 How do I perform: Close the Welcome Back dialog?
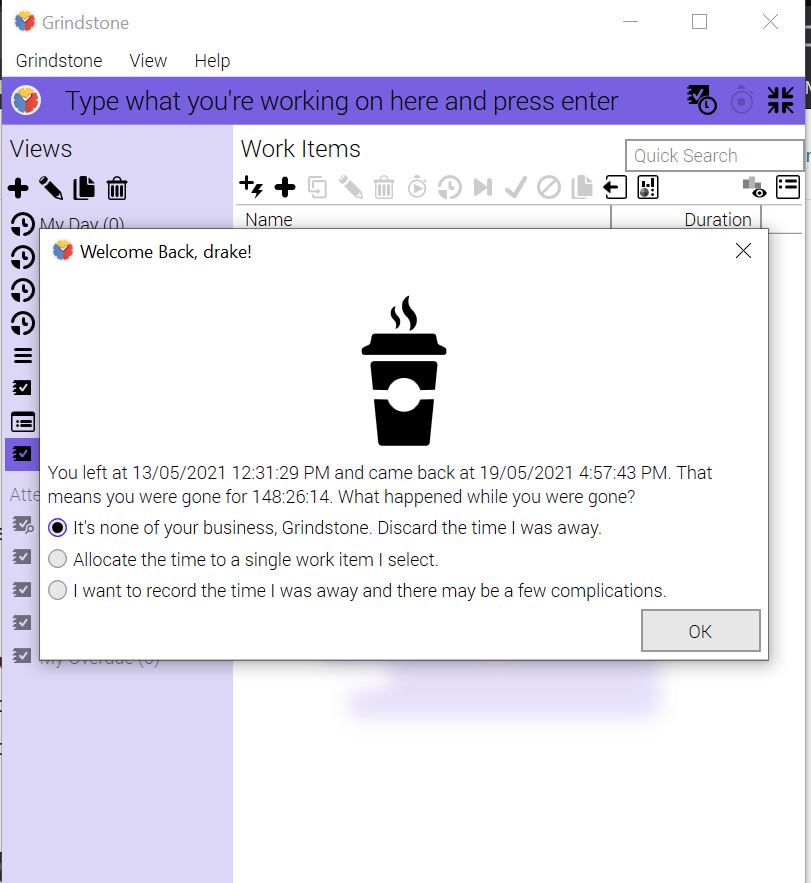point(743,251)
